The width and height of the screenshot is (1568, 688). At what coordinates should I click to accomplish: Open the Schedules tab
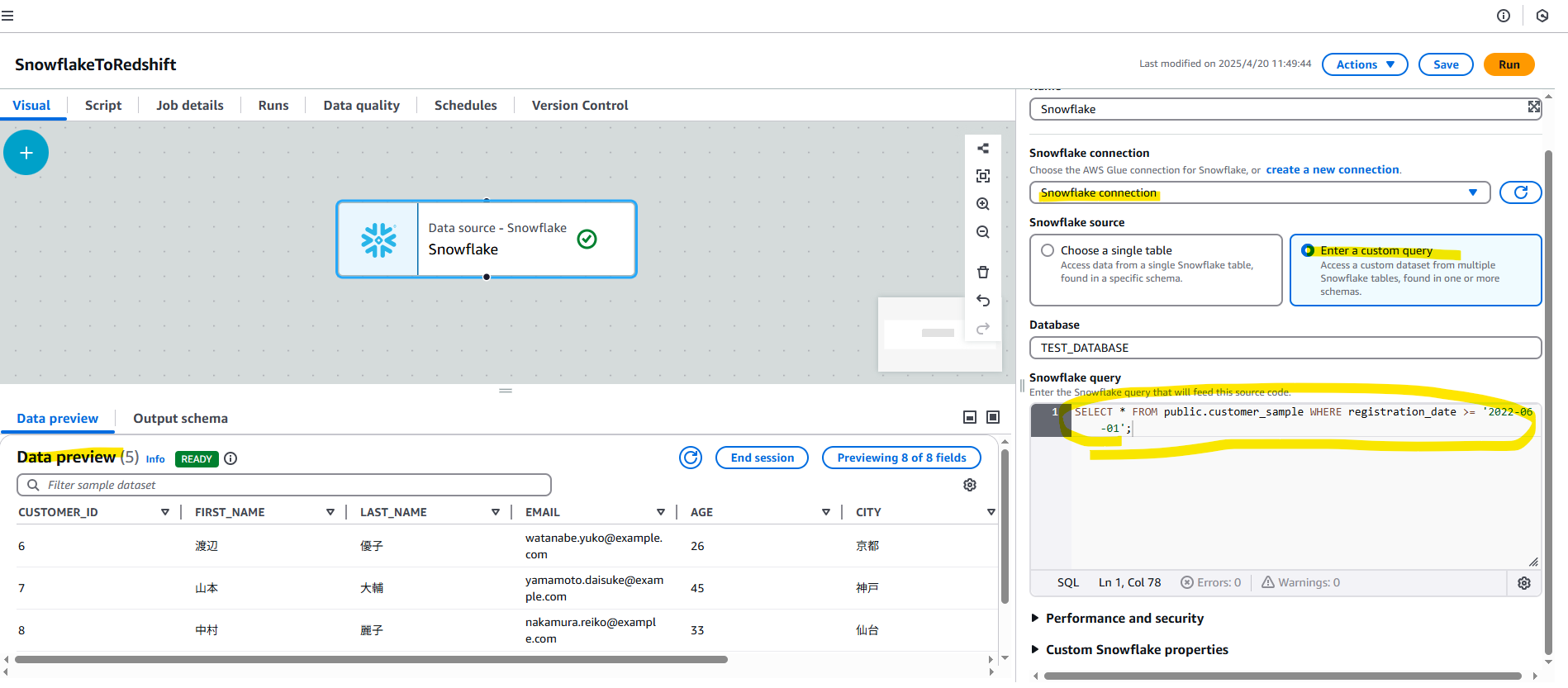coord(466,105)
